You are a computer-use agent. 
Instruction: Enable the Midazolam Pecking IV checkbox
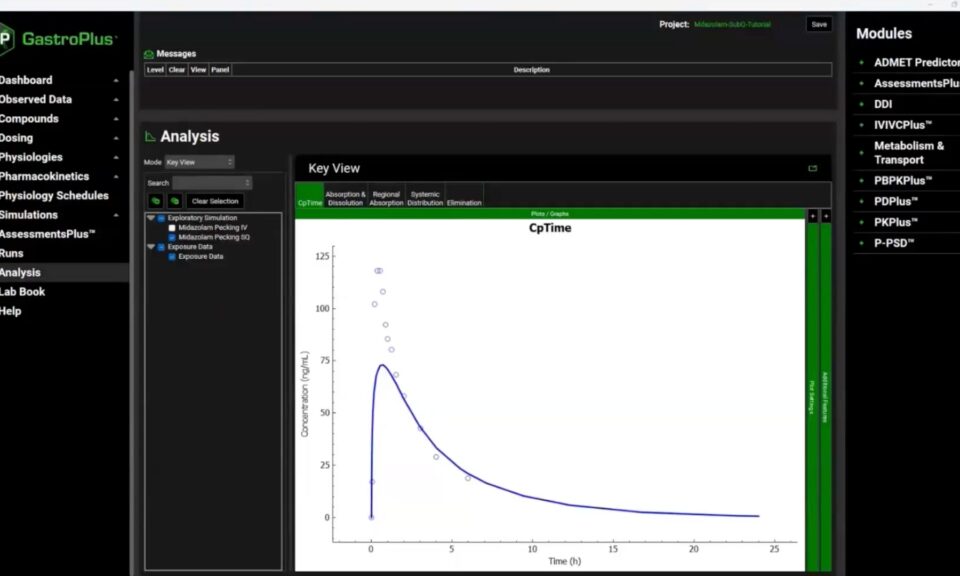coord(172,227)
